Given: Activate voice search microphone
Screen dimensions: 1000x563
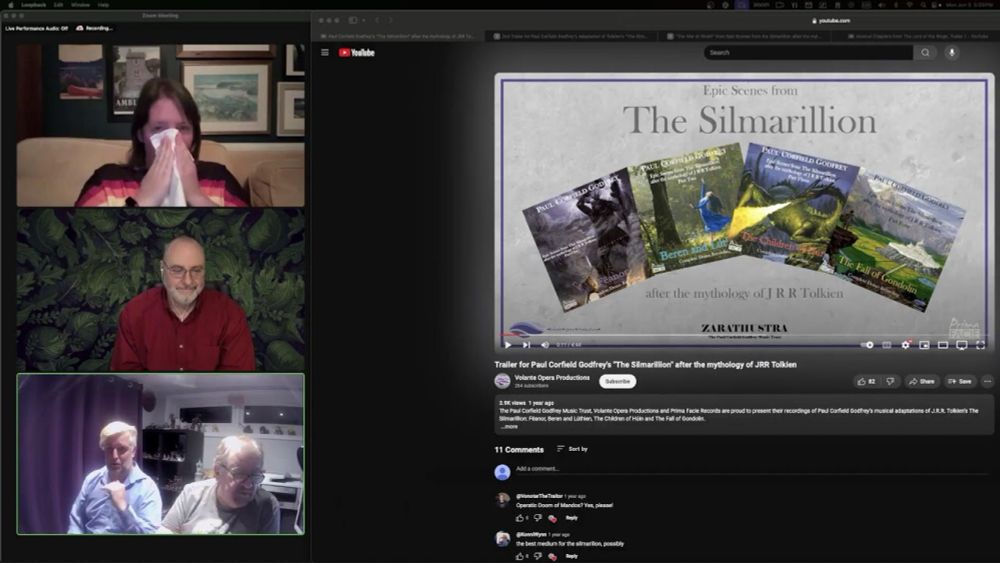Looking at the screenshot, I should 952,52.
